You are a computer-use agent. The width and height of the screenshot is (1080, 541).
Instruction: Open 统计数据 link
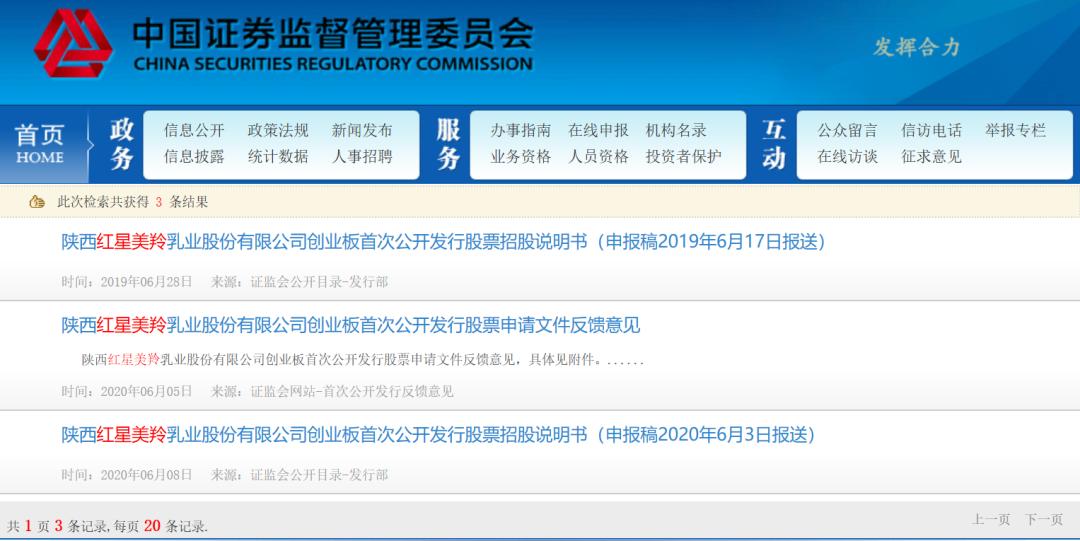click(278, 157)
